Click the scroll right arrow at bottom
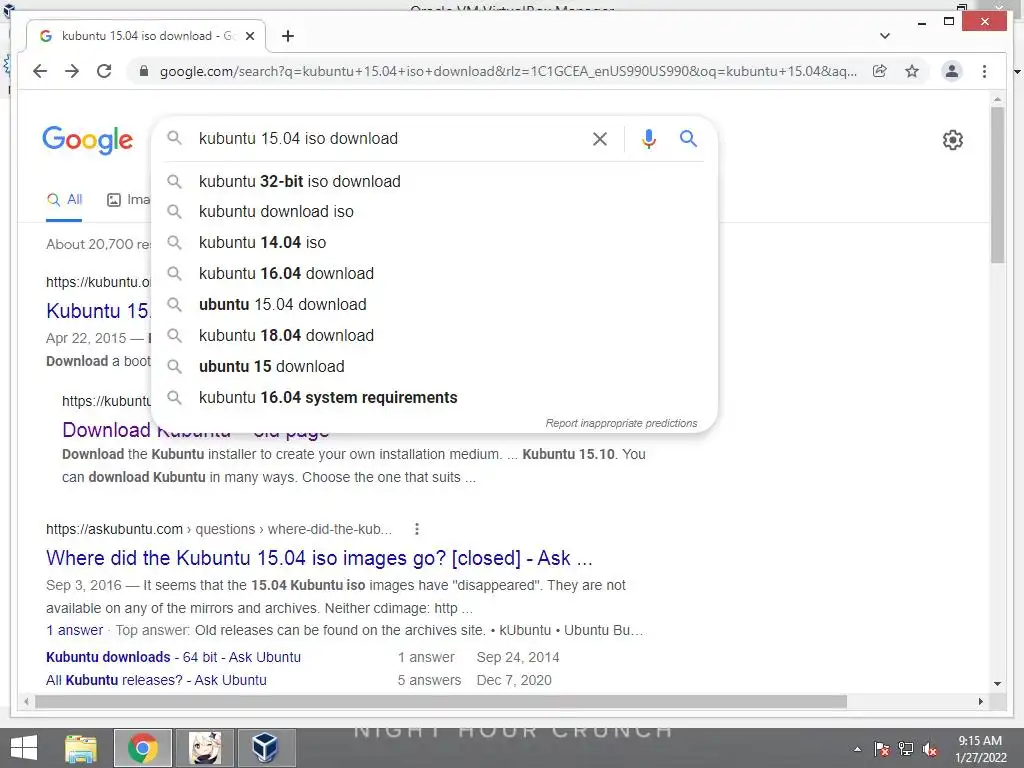 [981, 701]
